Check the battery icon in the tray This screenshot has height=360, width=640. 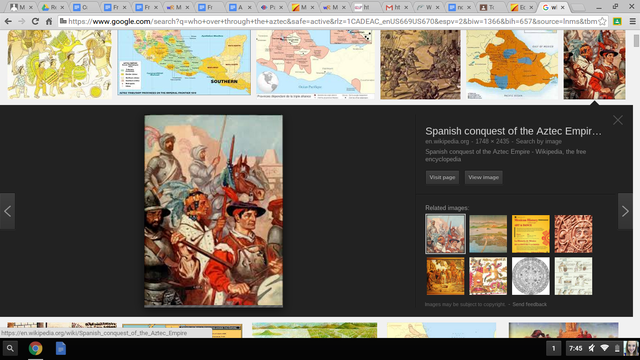617,348
